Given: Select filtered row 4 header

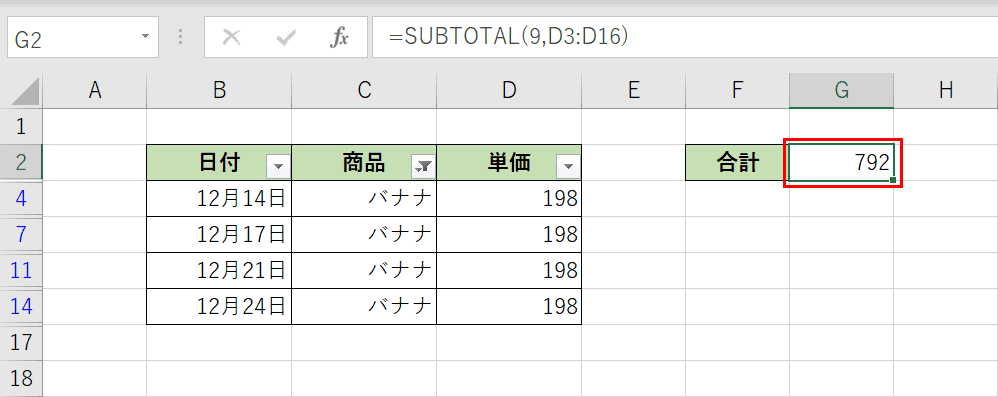Looking at the screenshot, I should (x=21, y=199).
